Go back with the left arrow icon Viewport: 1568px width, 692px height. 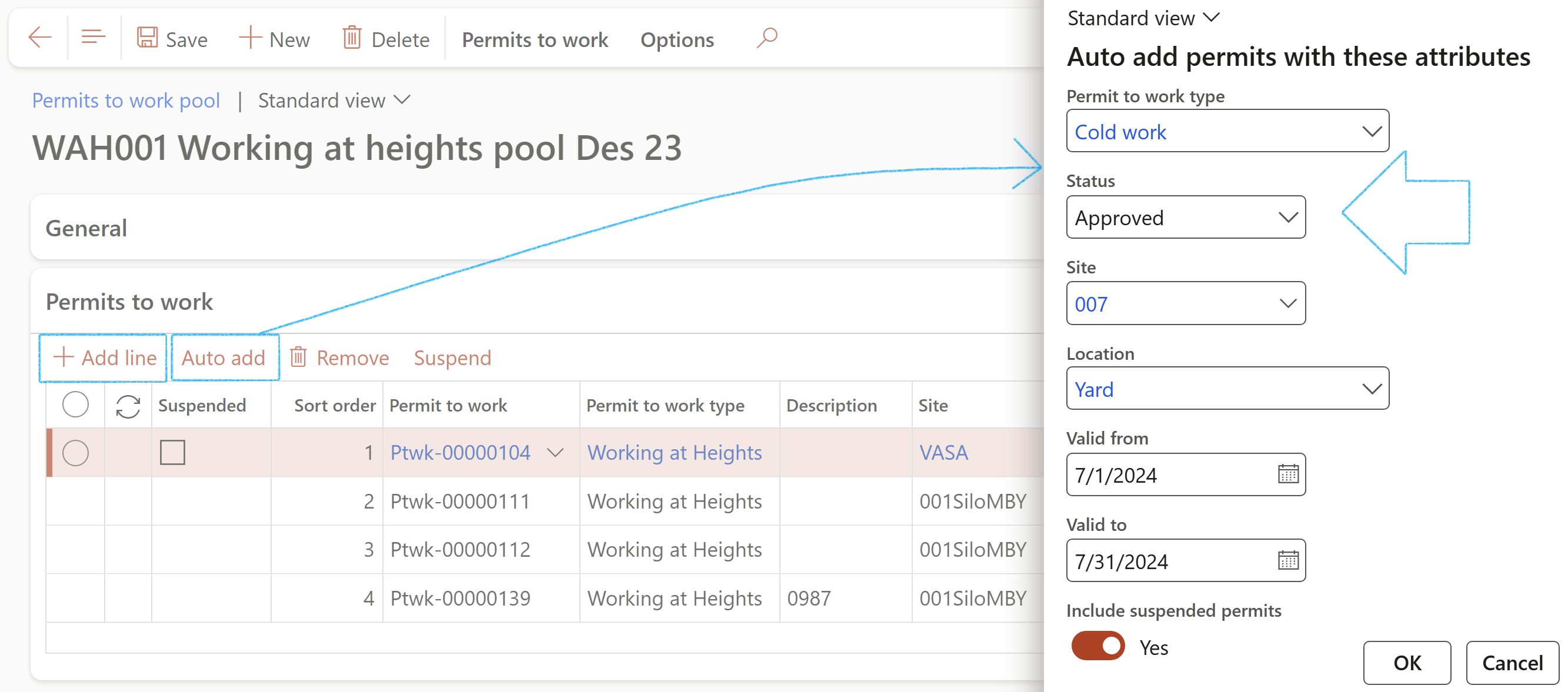point(40,38)
